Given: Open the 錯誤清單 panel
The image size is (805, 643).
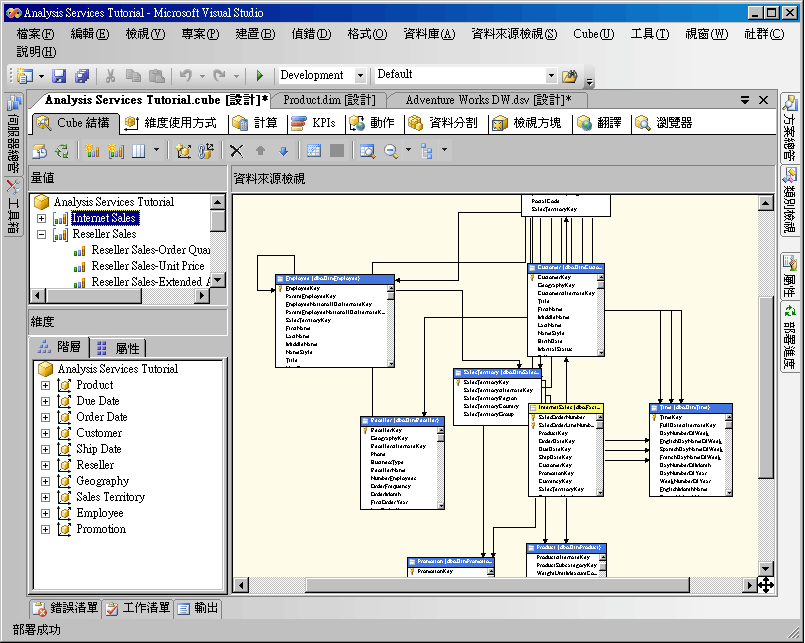Looking at the screenshot, I should [x=65, y=608].
